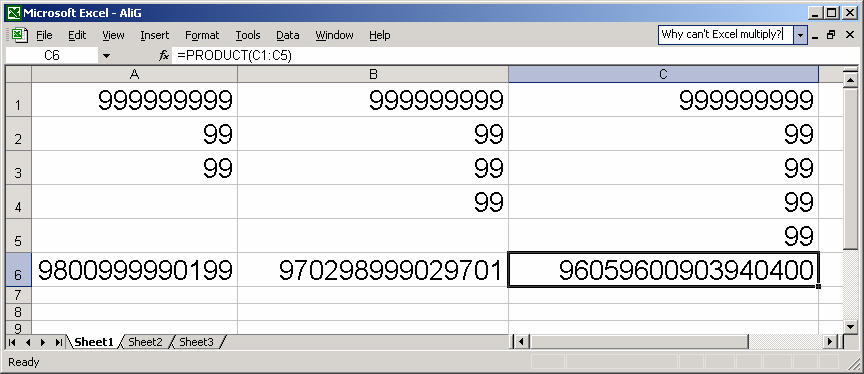Screen dimensions: 864x374
Task: Open the Window menu
Action: [x=334, y=35]
